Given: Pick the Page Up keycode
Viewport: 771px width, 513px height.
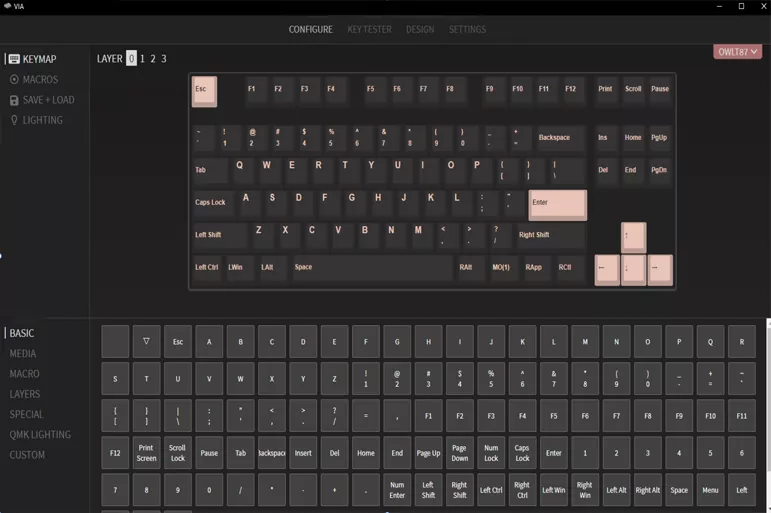Looking at the screenshot, I should 428,453.
